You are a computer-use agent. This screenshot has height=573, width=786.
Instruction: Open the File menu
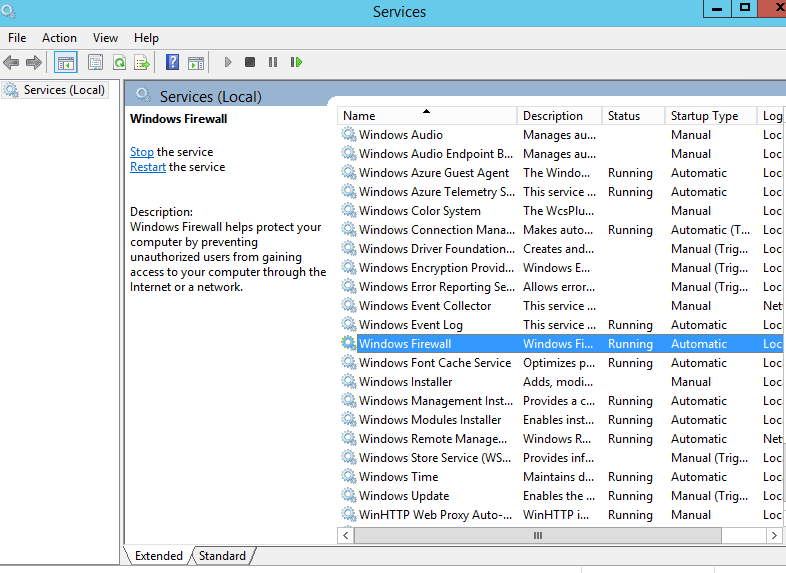click(x=17, y=38)
